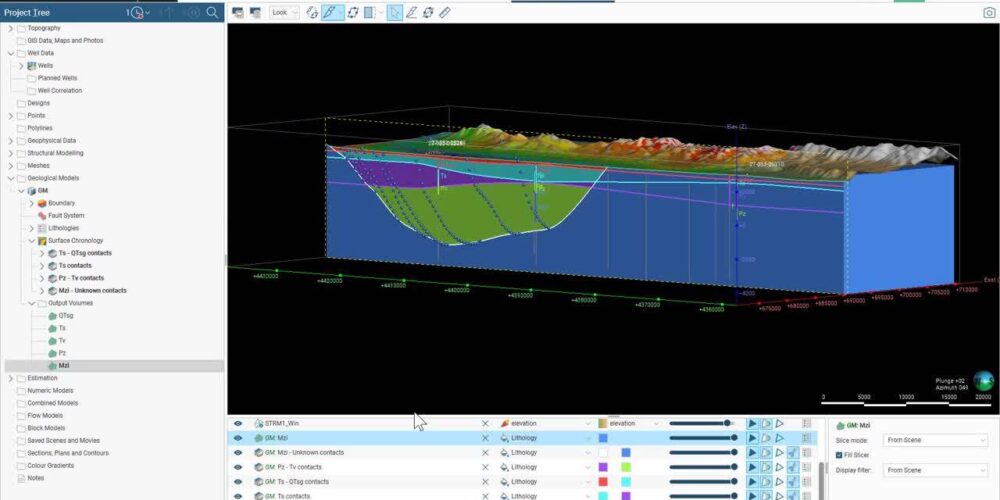The image size is (1000, 500).
Task: Select the Fault System tree item
Action: pyautogui.click(x=66, y=216)
